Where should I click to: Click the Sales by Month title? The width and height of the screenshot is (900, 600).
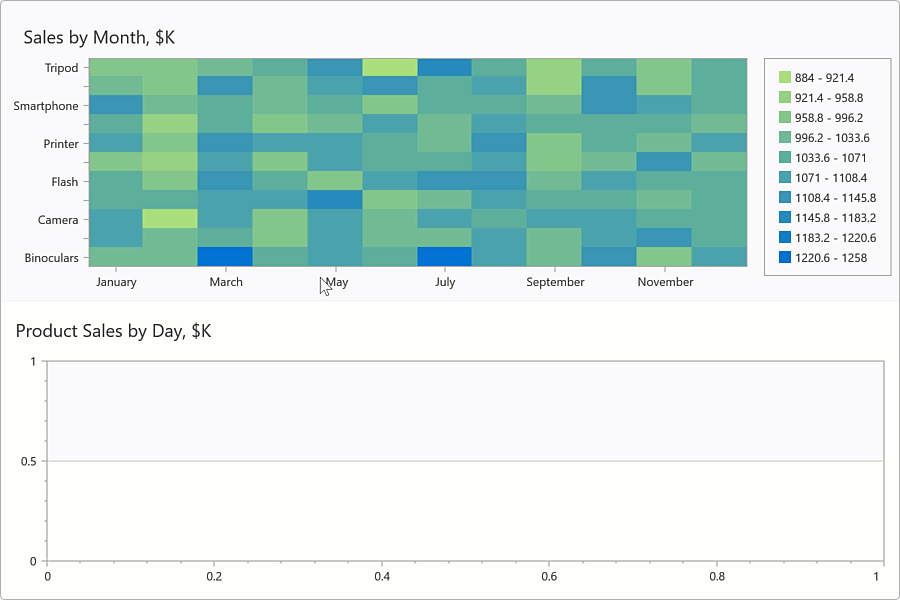pyautogui.click(x=96, y=36)
